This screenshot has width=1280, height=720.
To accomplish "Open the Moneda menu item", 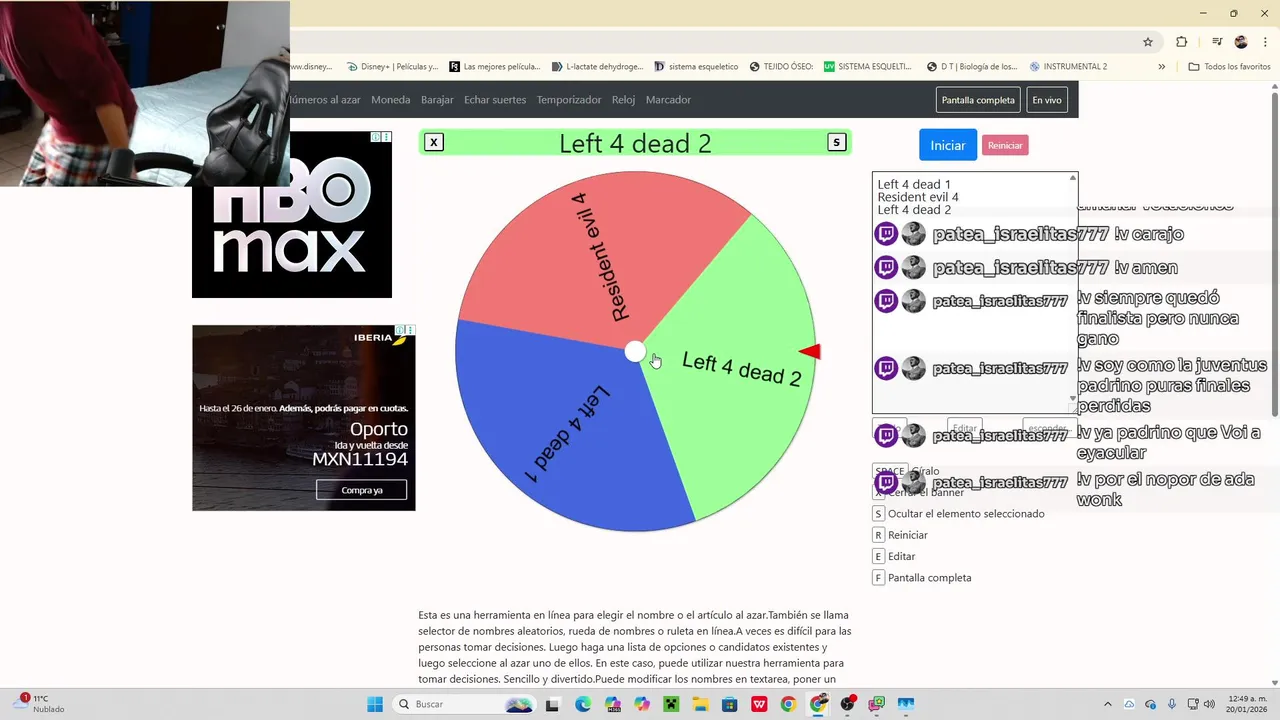I will point(391,100).
